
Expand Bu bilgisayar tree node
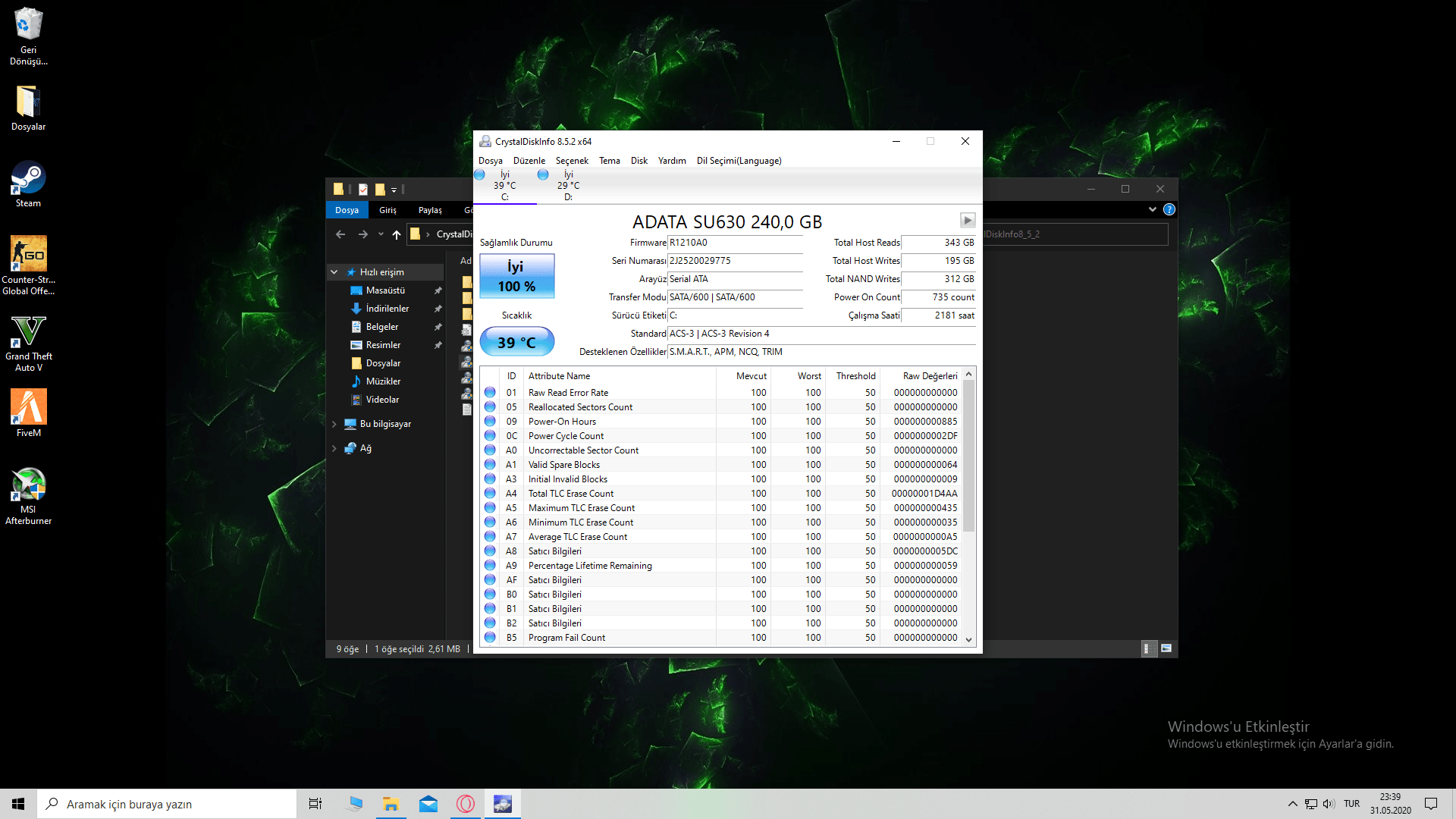tap(334, 424)
